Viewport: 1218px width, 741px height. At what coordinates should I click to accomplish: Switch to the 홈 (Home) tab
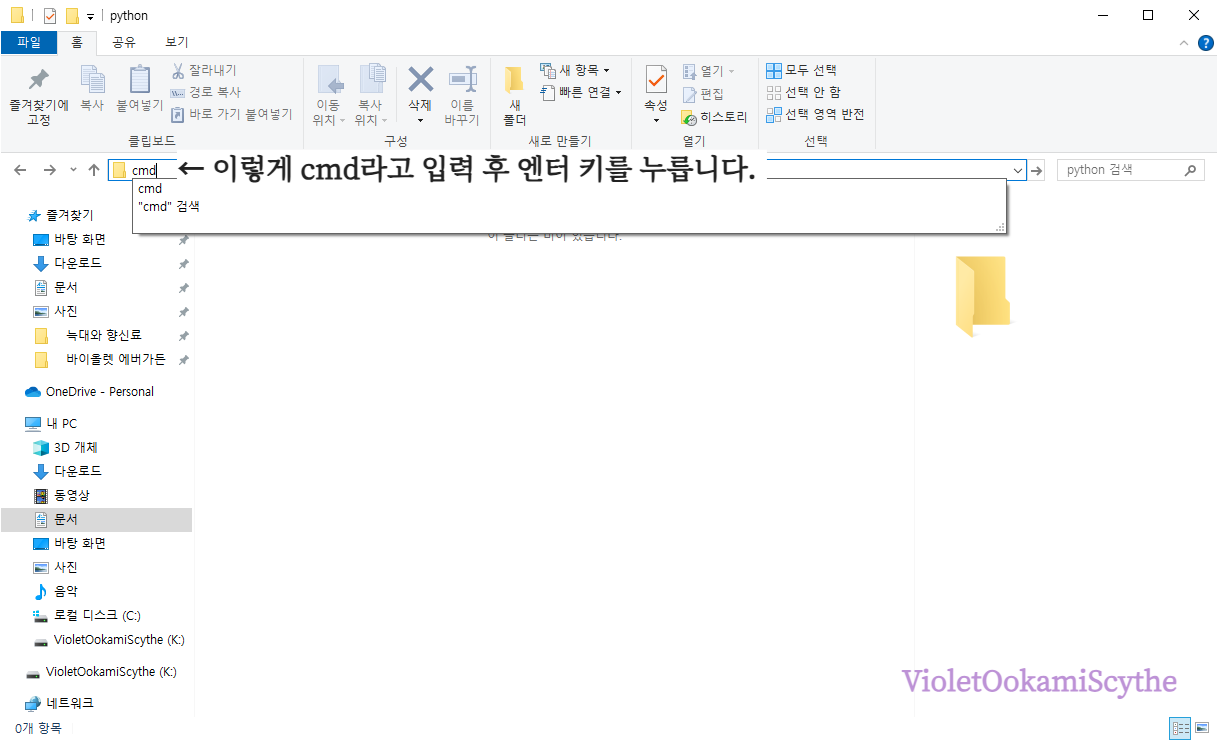(x=76, y=42)
